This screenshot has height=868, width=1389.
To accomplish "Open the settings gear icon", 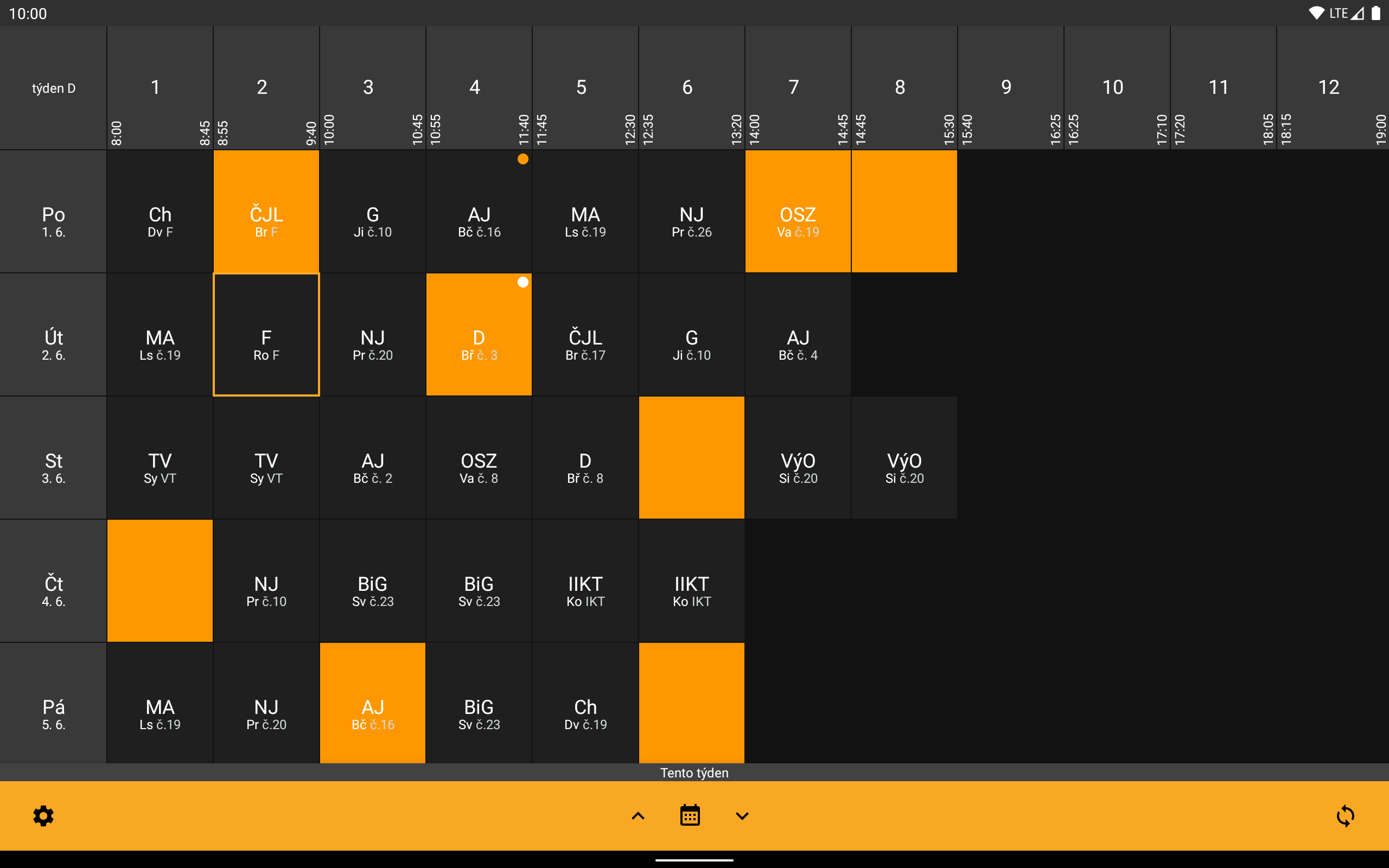I will click(x=43, y=815).
